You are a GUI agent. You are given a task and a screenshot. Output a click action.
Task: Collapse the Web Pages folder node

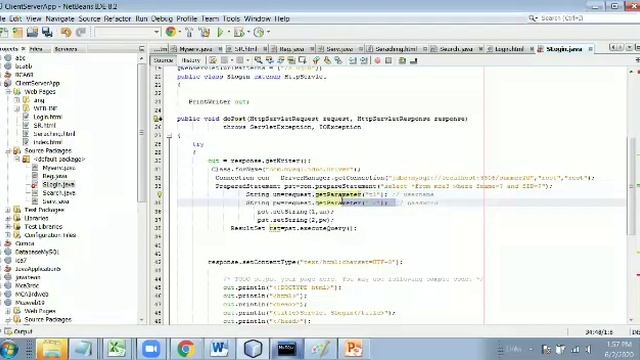(8, 92)
